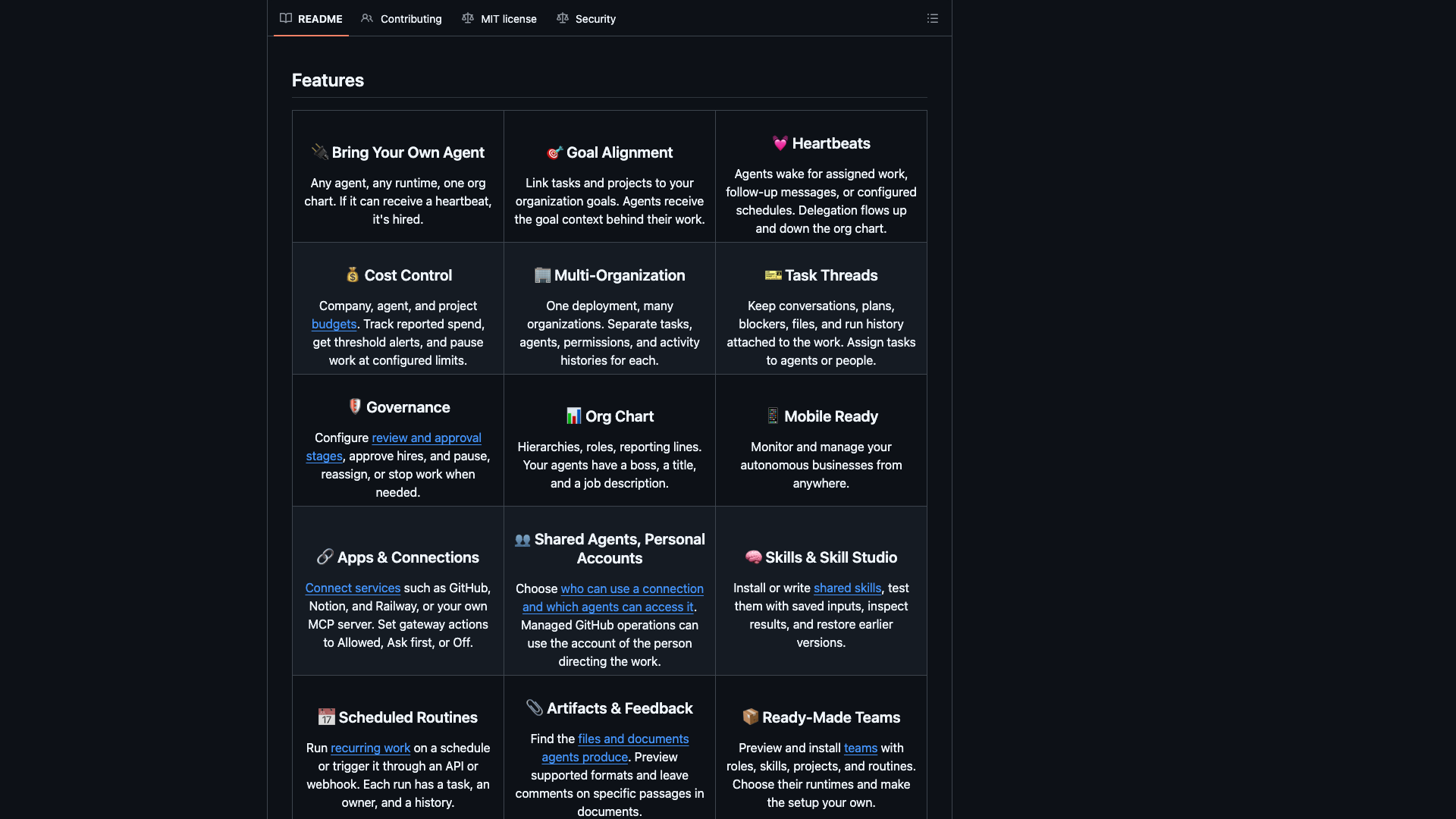1456x819 pixels.
Task: Click the building emoji beside Multi-Organization
Action: point(542,275)
